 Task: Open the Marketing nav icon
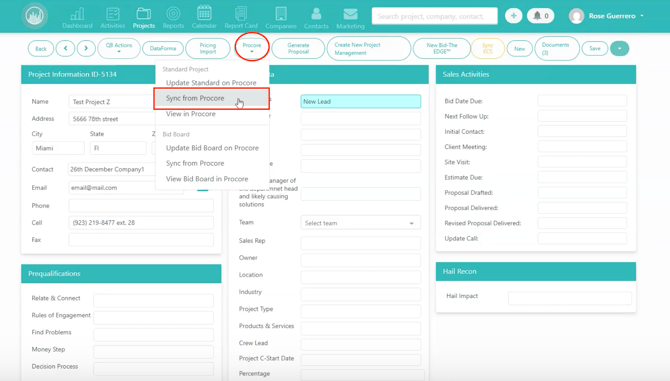coord(350,18)
